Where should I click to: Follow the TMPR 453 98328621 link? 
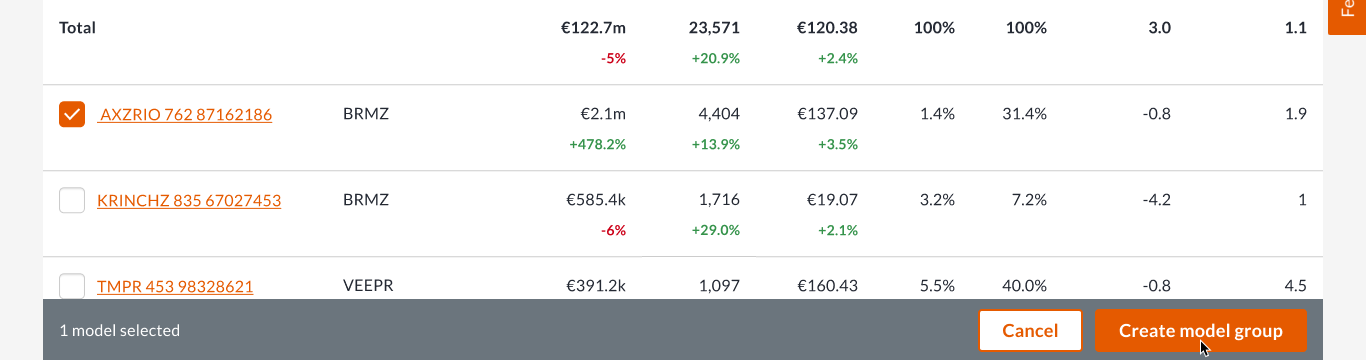(175, 287)
